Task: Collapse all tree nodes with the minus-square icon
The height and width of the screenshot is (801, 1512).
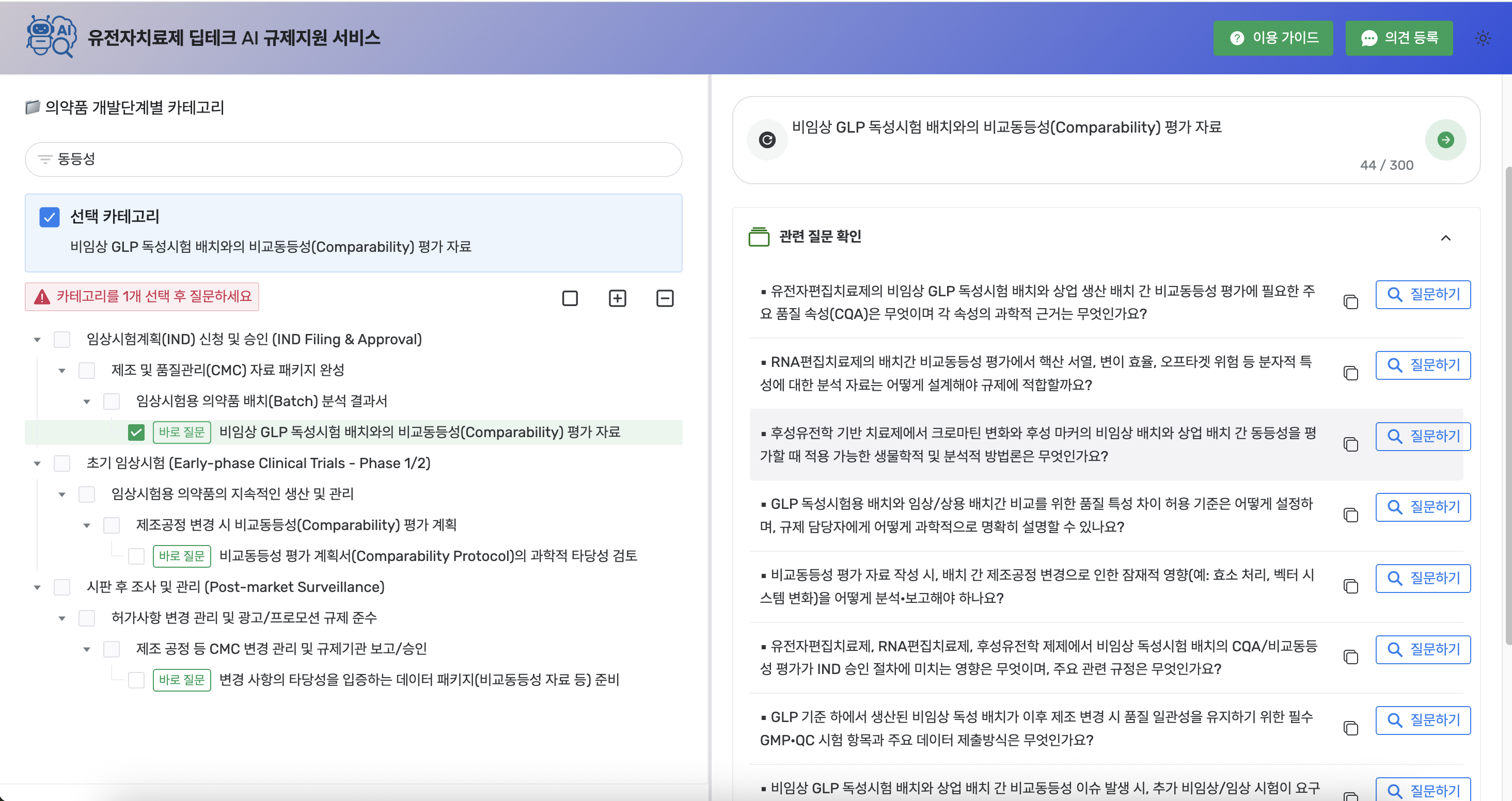Action: [665, 298]
